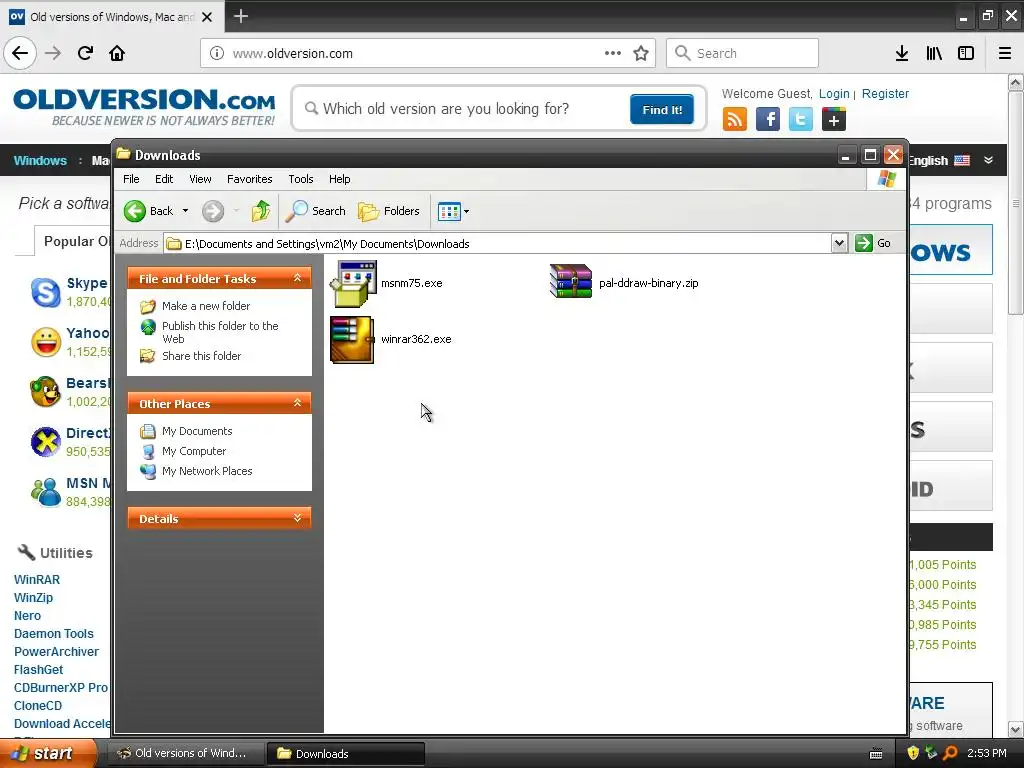Image resolution: width=1024 pixels, height=768 pixels.
Task: Toggle the Folders pane
Action: point(389,211)
